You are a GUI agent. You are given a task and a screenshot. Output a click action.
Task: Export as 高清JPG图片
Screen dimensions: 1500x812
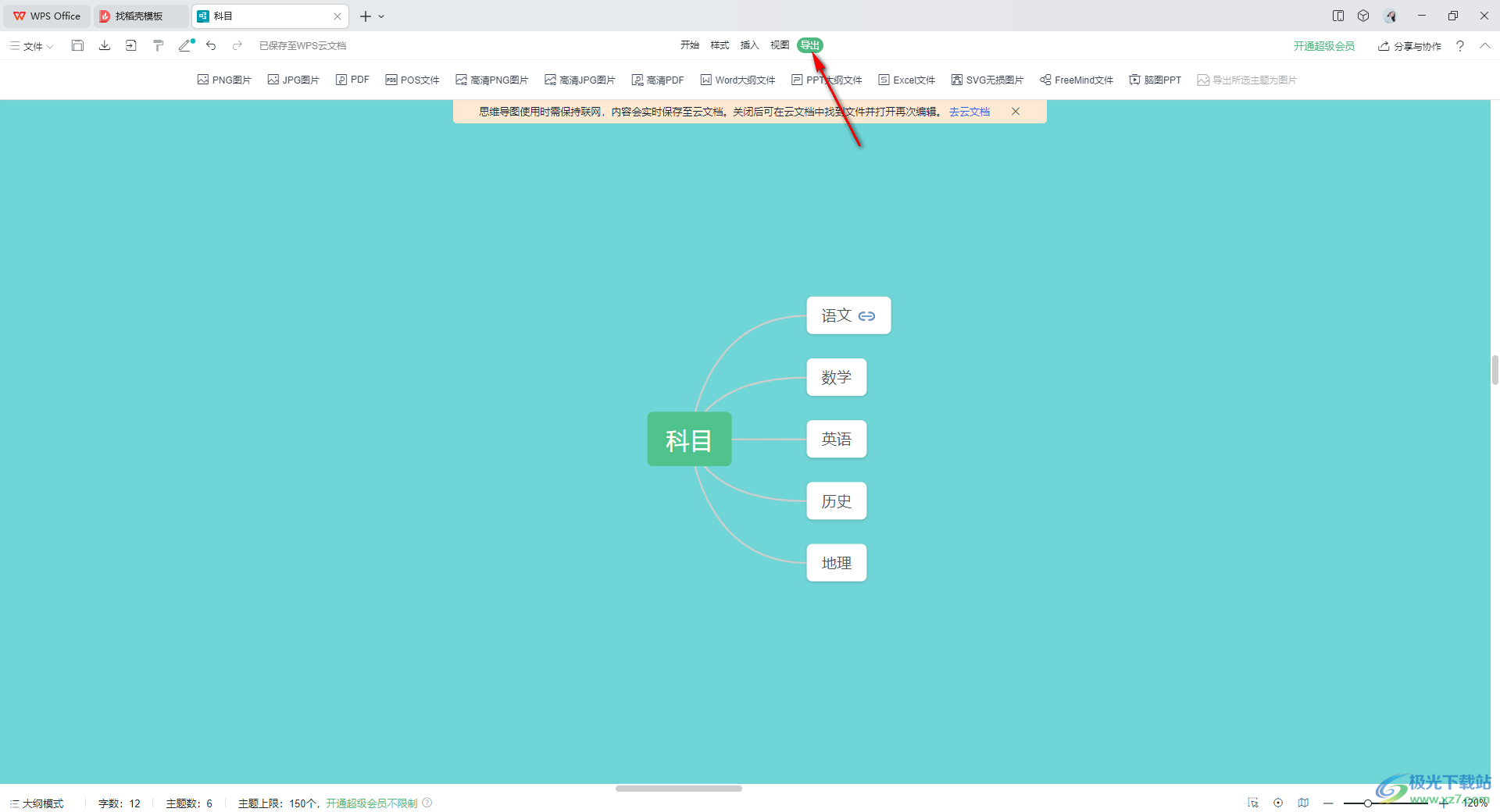tap(580, 80)
